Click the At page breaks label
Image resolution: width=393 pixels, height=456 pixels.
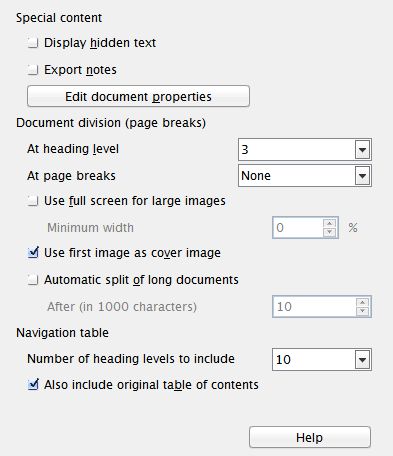tap(71, 176)
